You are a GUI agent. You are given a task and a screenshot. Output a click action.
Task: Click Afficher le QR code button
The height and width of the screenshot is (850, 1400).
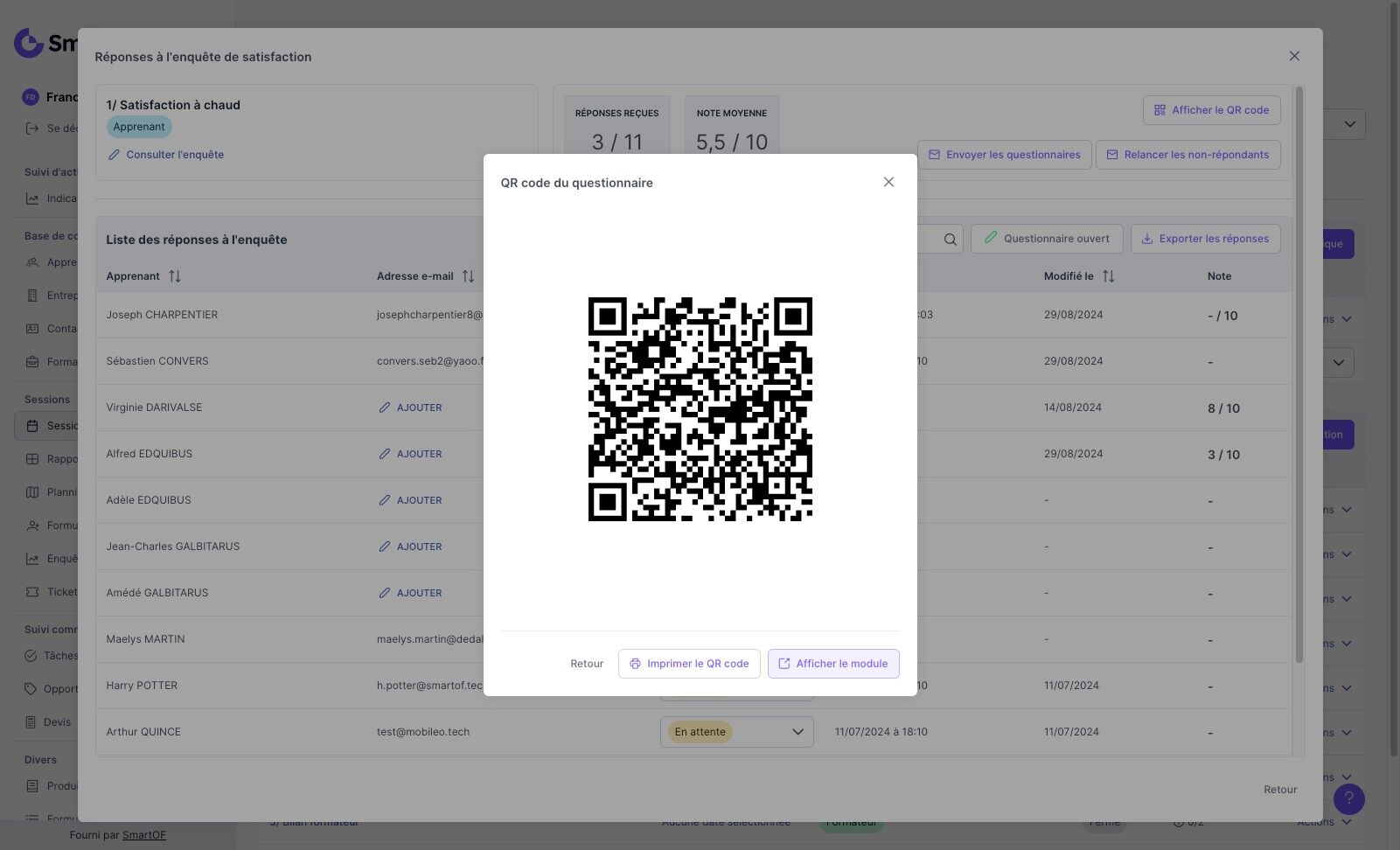[x=1212, y=110]
